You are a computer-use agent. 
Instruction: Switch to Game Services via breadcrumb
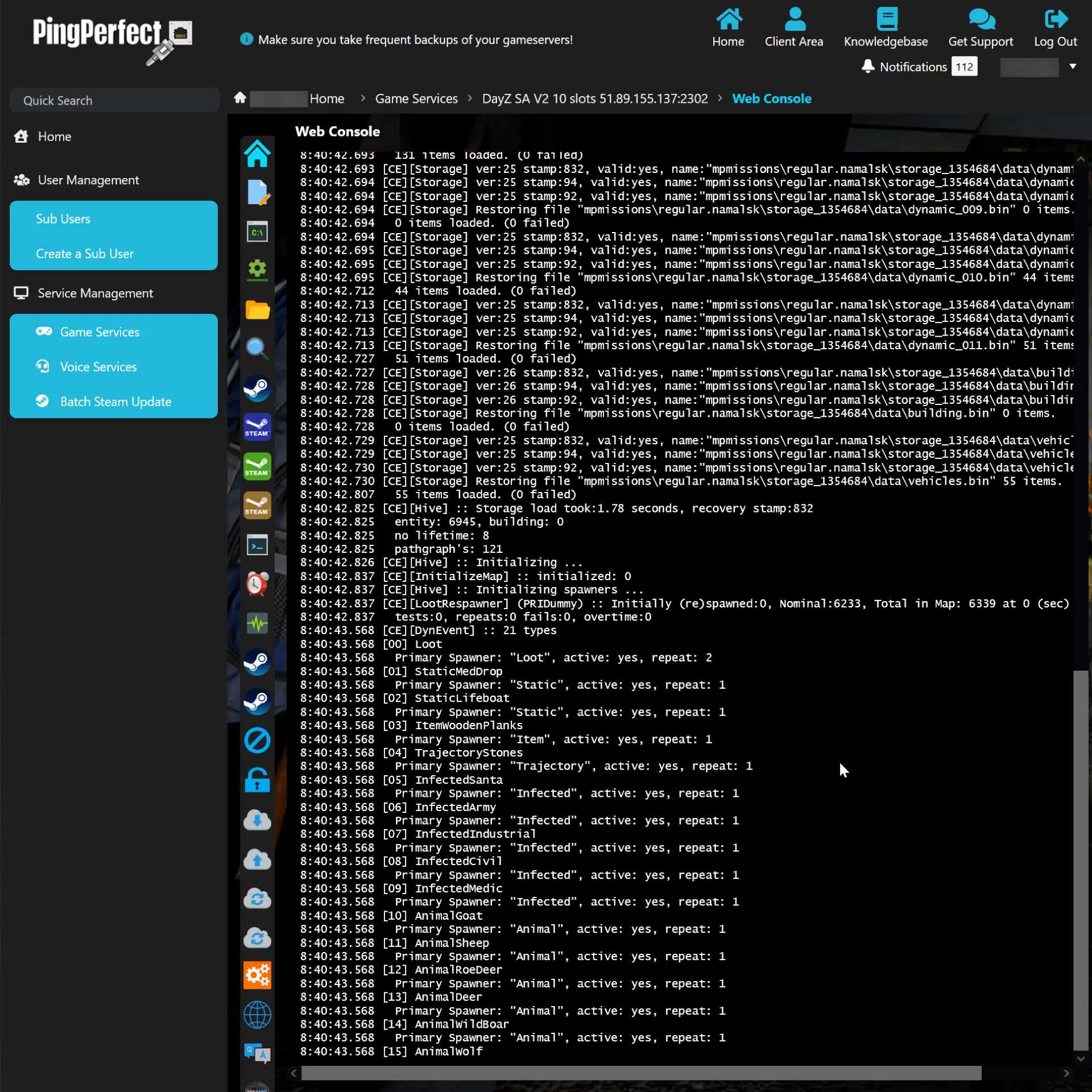click(416, 98)
